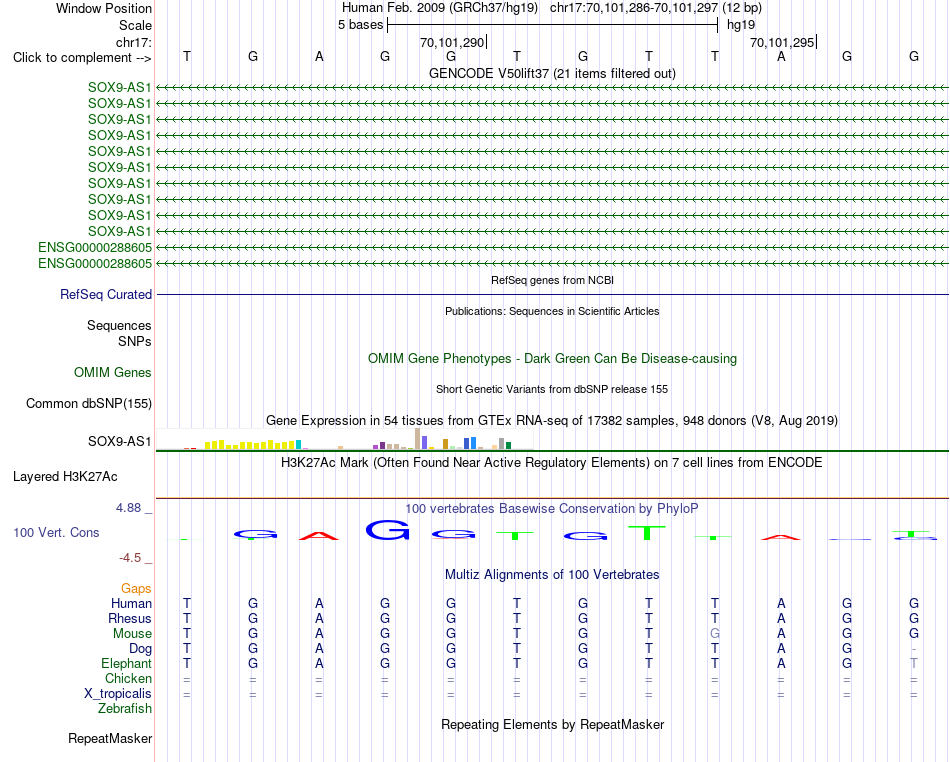Screen dimensions: 950x762
Task: Click the 70,101,290 ruler position marker
Action: pyautogui.click(x=453, y=42)
